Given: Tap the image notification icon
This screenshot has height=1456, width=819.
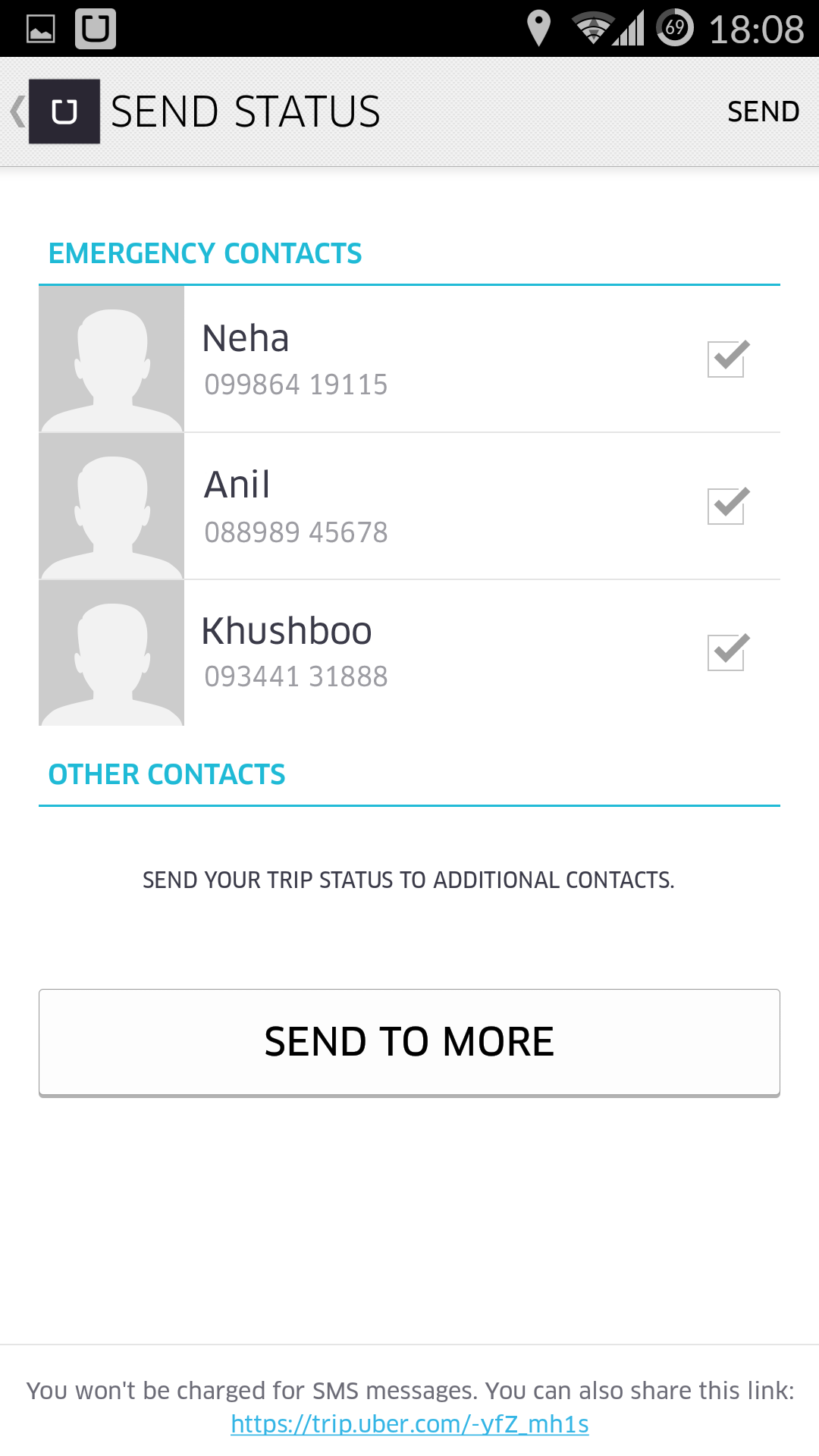Looking at the screenshot, I should click(x=41, y=29).
